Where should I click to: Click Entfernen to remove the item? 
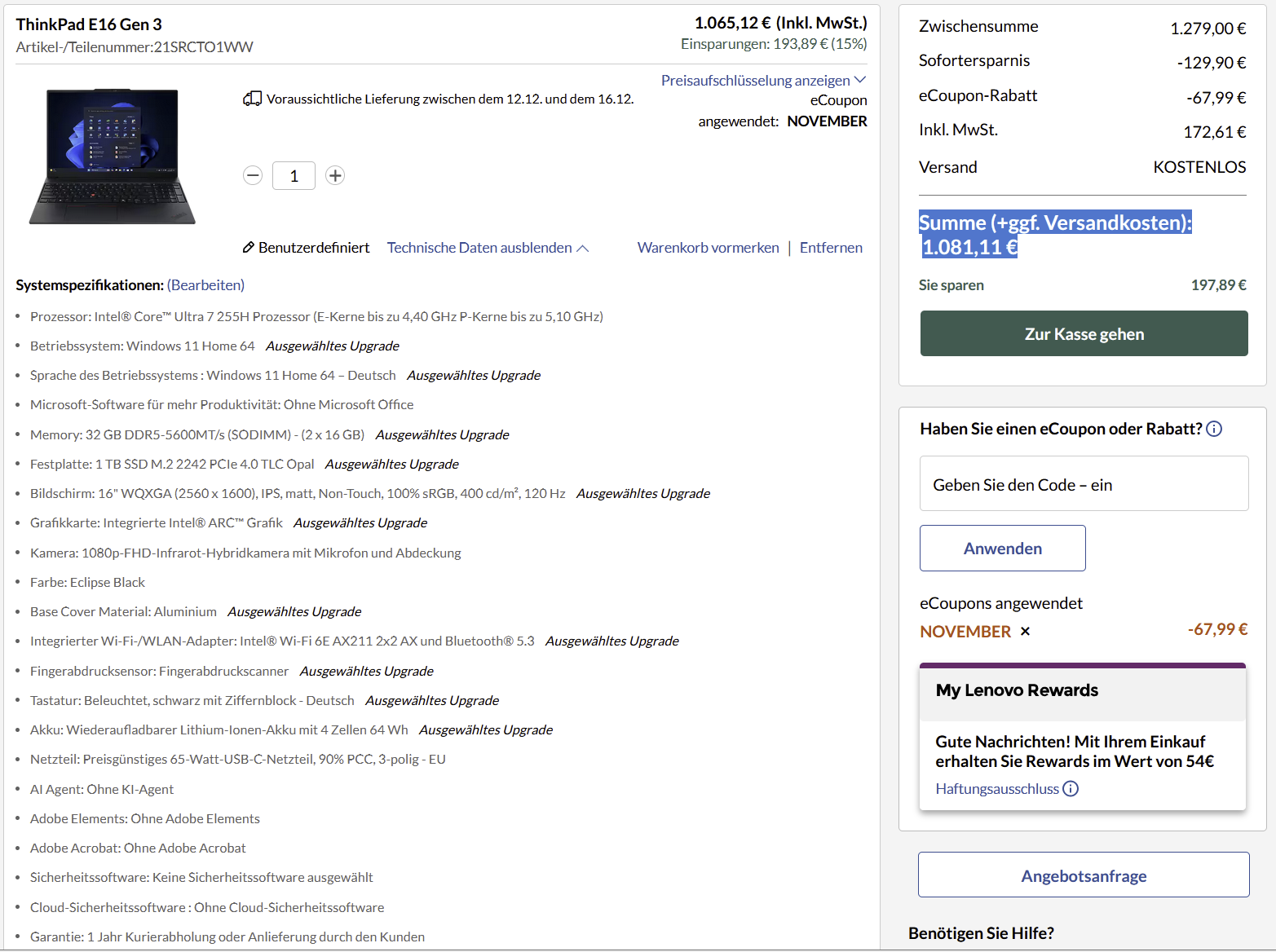(831, 247)
